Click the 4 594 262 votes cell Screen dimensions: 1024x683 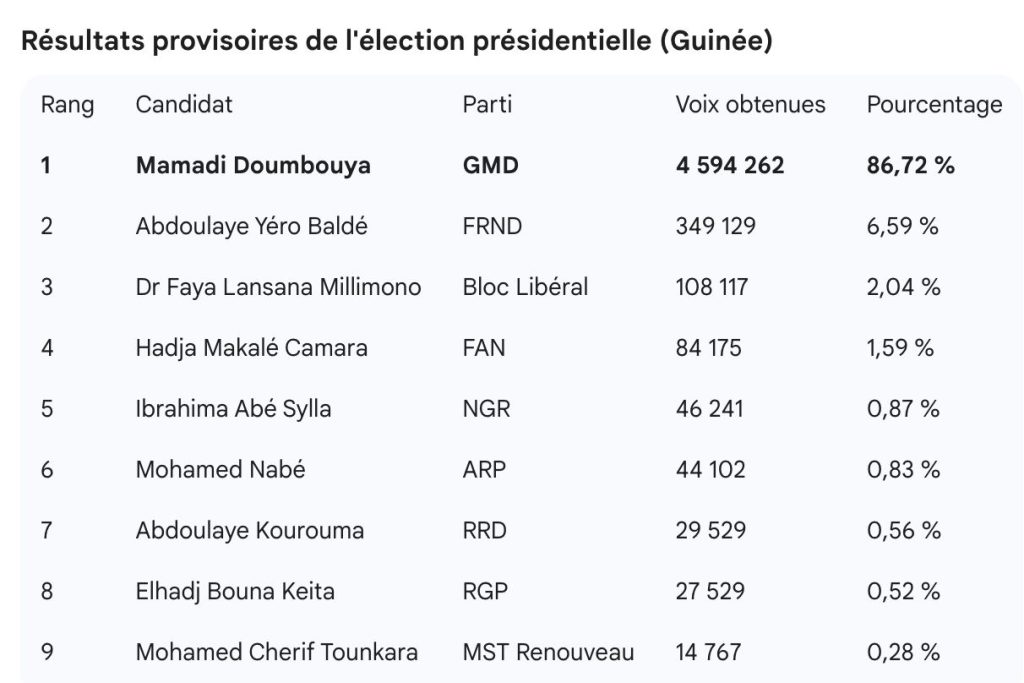point(730,166)
